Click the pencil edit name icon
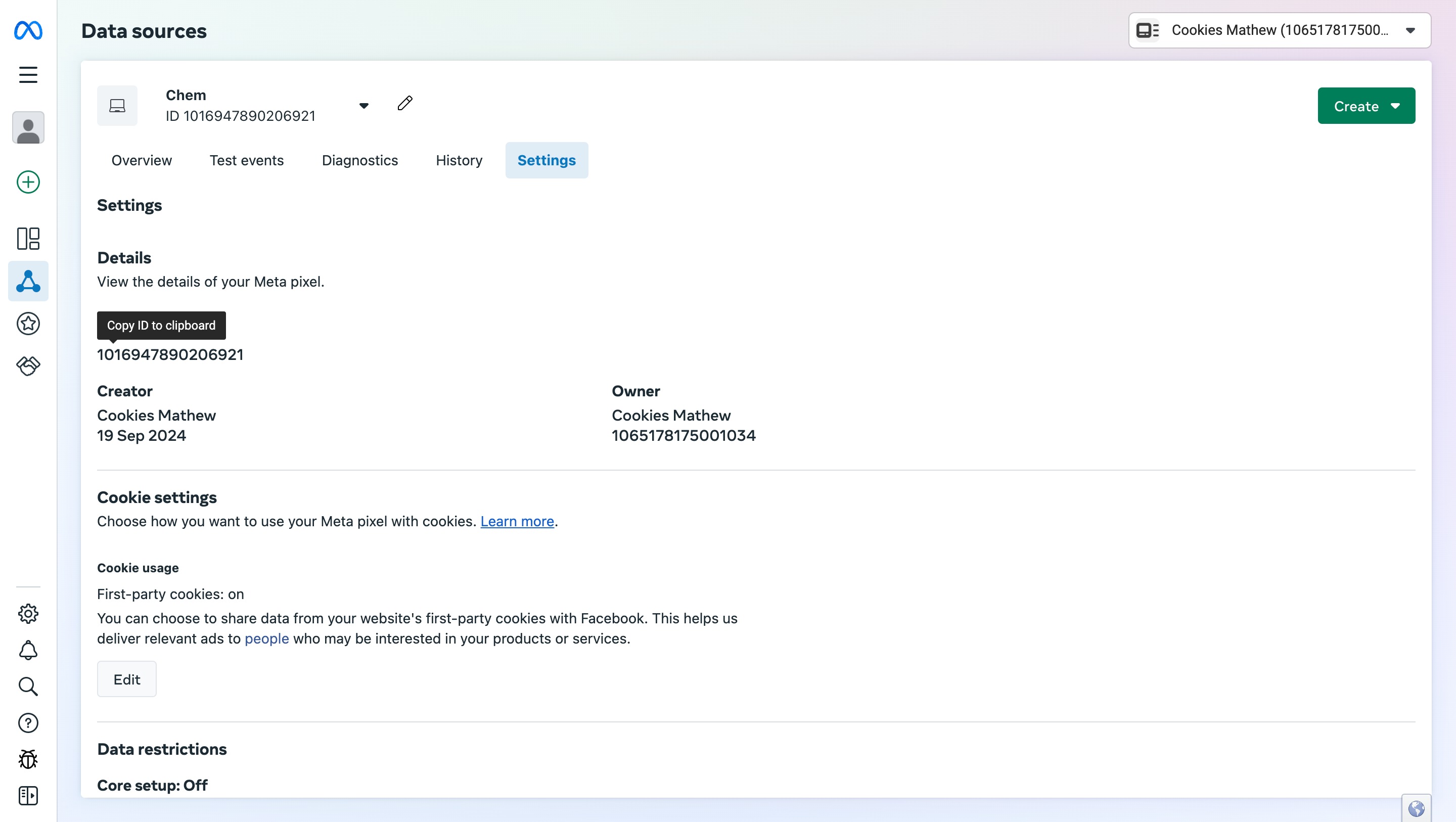The width and height of the screenshot is (1456, 822). point(404,104)
